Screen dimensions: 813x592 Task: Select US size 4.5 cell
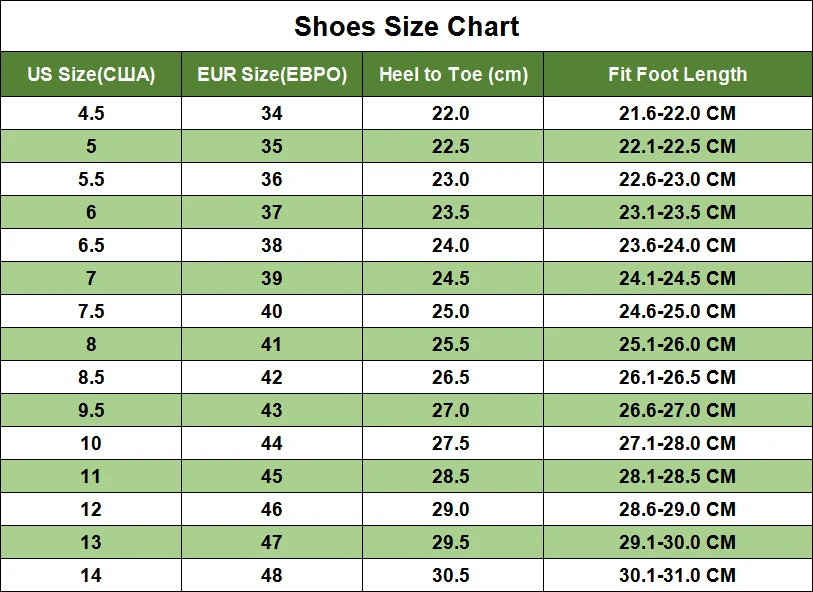tap(91, 113)
